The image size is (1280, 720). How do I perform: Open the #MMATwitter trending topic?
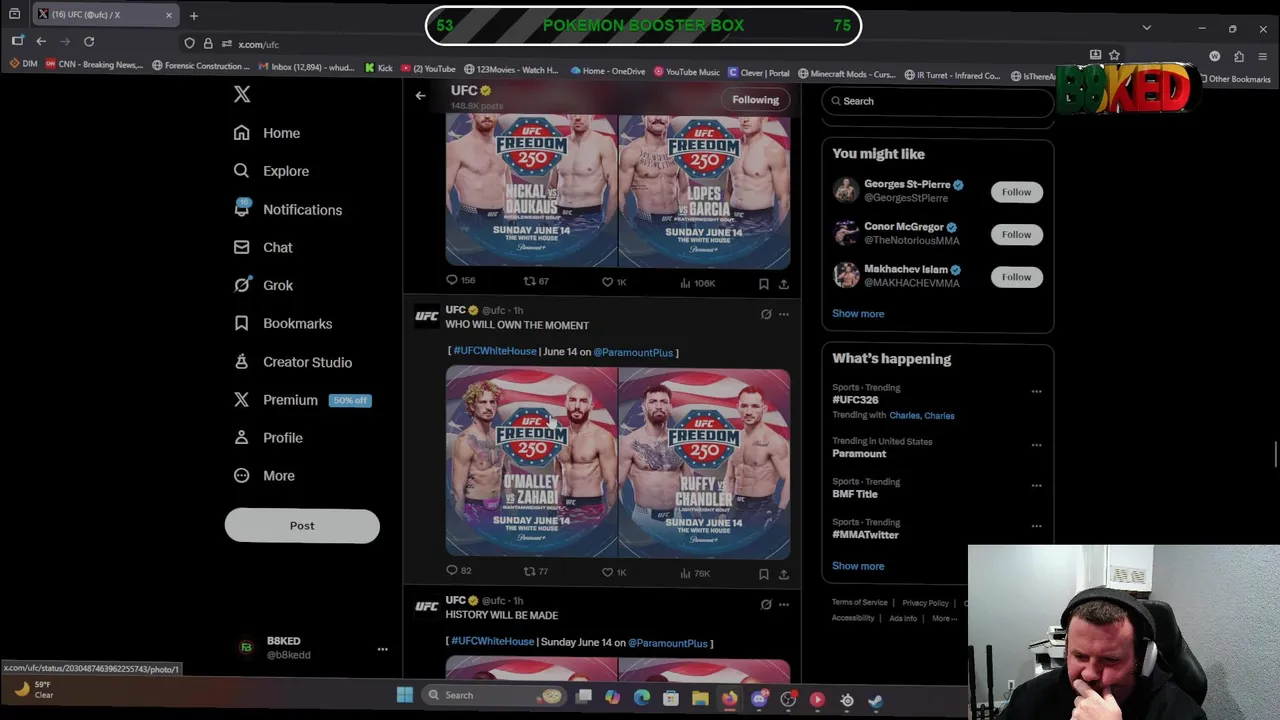tap(865, 535)
